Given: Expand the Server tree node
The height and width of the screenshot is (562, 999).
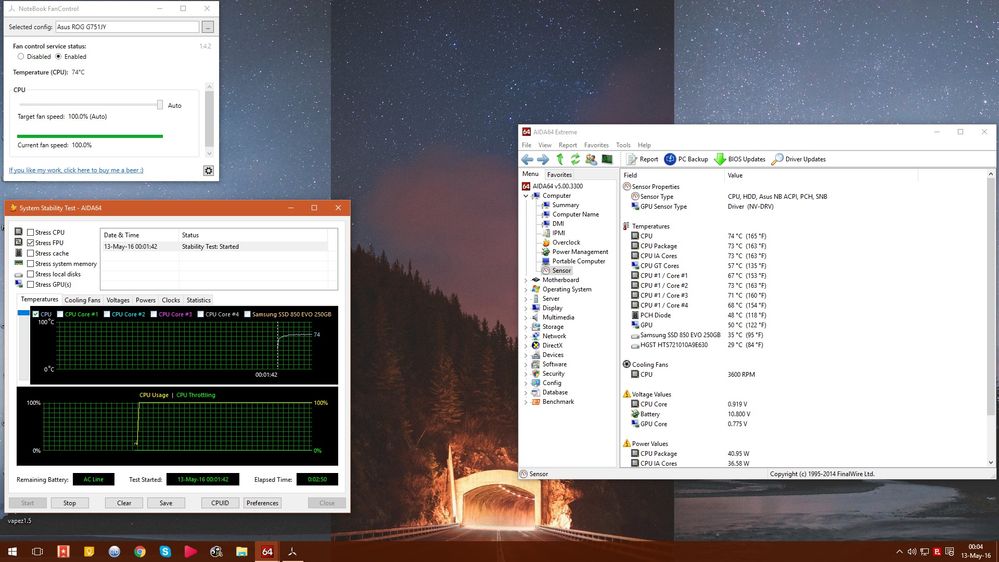Looking at the screenshot, I should click(526, 299).
